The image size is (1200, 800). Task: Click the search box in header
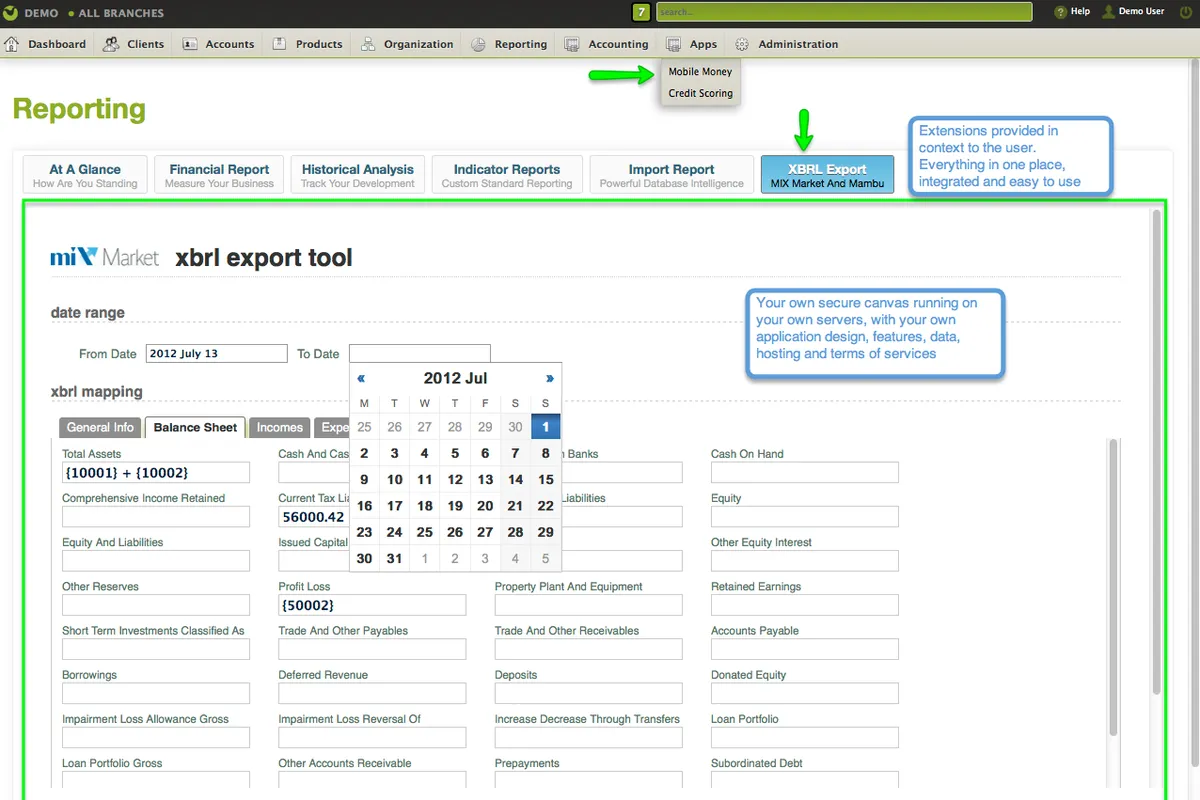coord(844,12)
